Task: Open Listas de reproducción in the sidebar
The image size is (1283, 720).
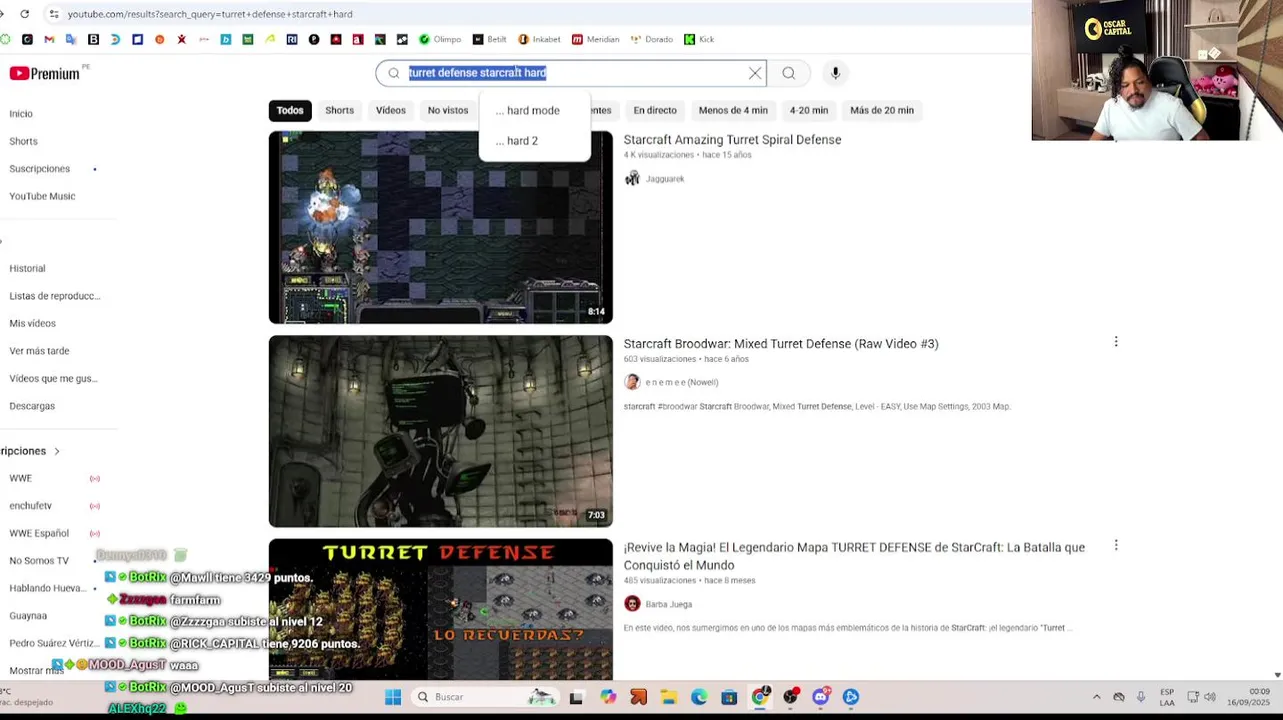Action: click(55, 296)
